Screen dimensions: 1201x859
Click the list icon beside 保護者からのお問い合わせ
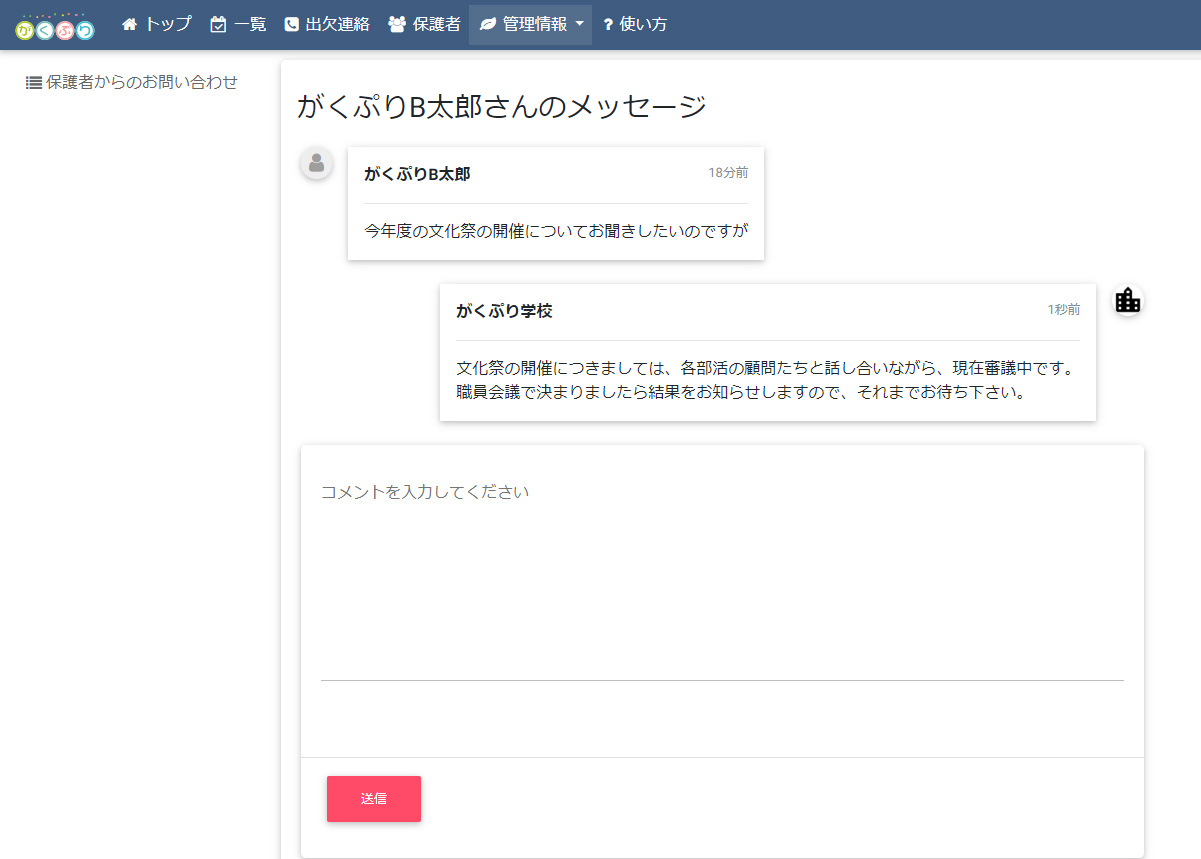click(x=31, y=82)
